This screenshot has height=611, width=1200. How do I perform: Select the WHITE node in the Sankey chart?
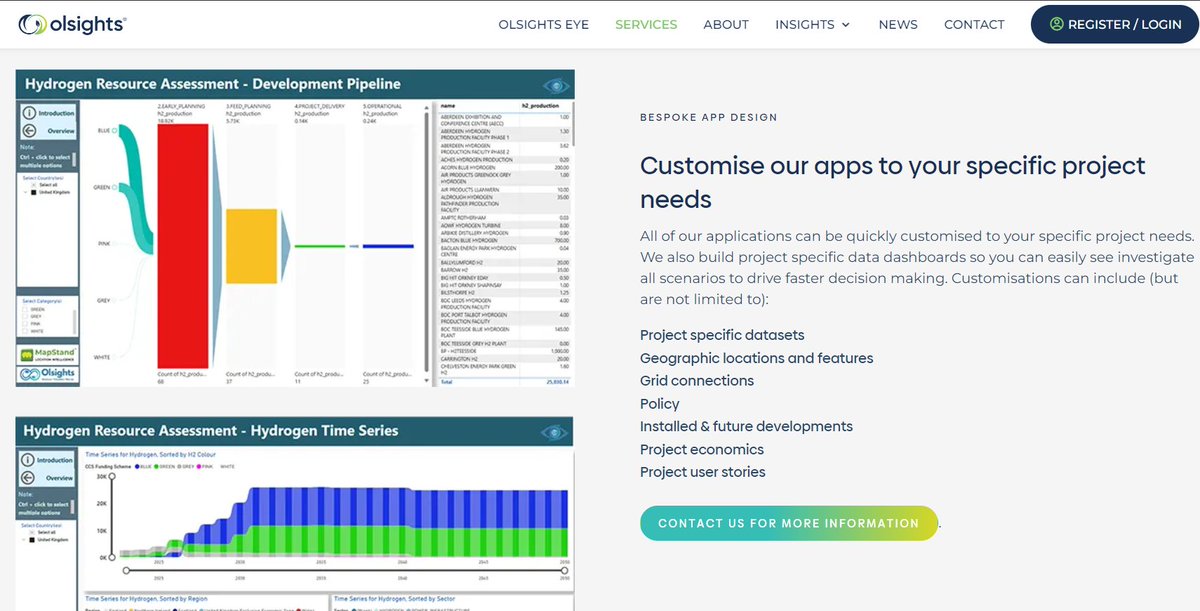click(x=116, y=357)
